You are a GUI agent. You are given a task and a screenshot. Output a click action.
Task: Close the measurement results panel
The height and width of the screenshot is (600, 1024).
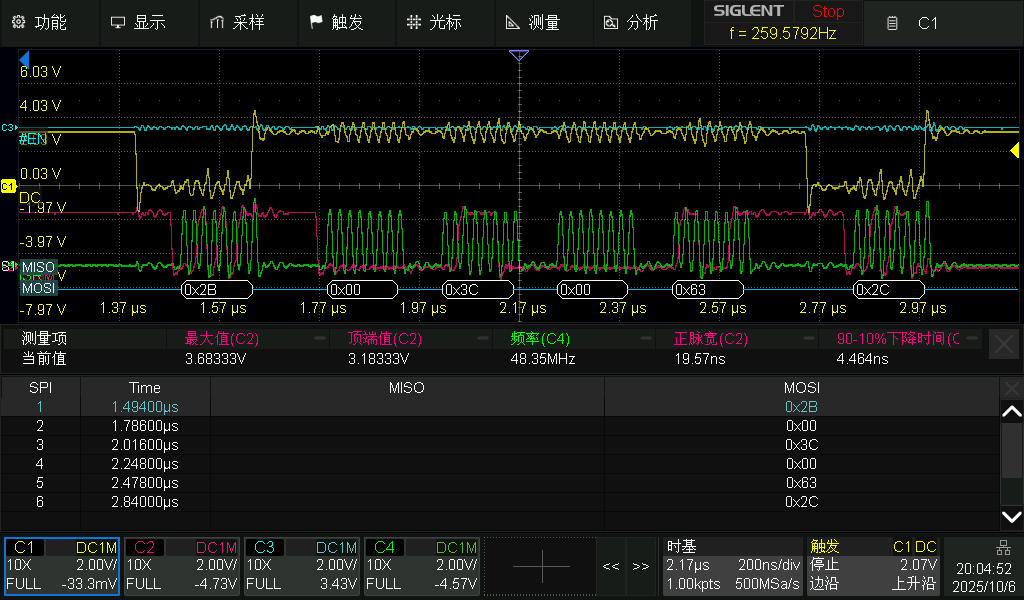point(1003,345)
